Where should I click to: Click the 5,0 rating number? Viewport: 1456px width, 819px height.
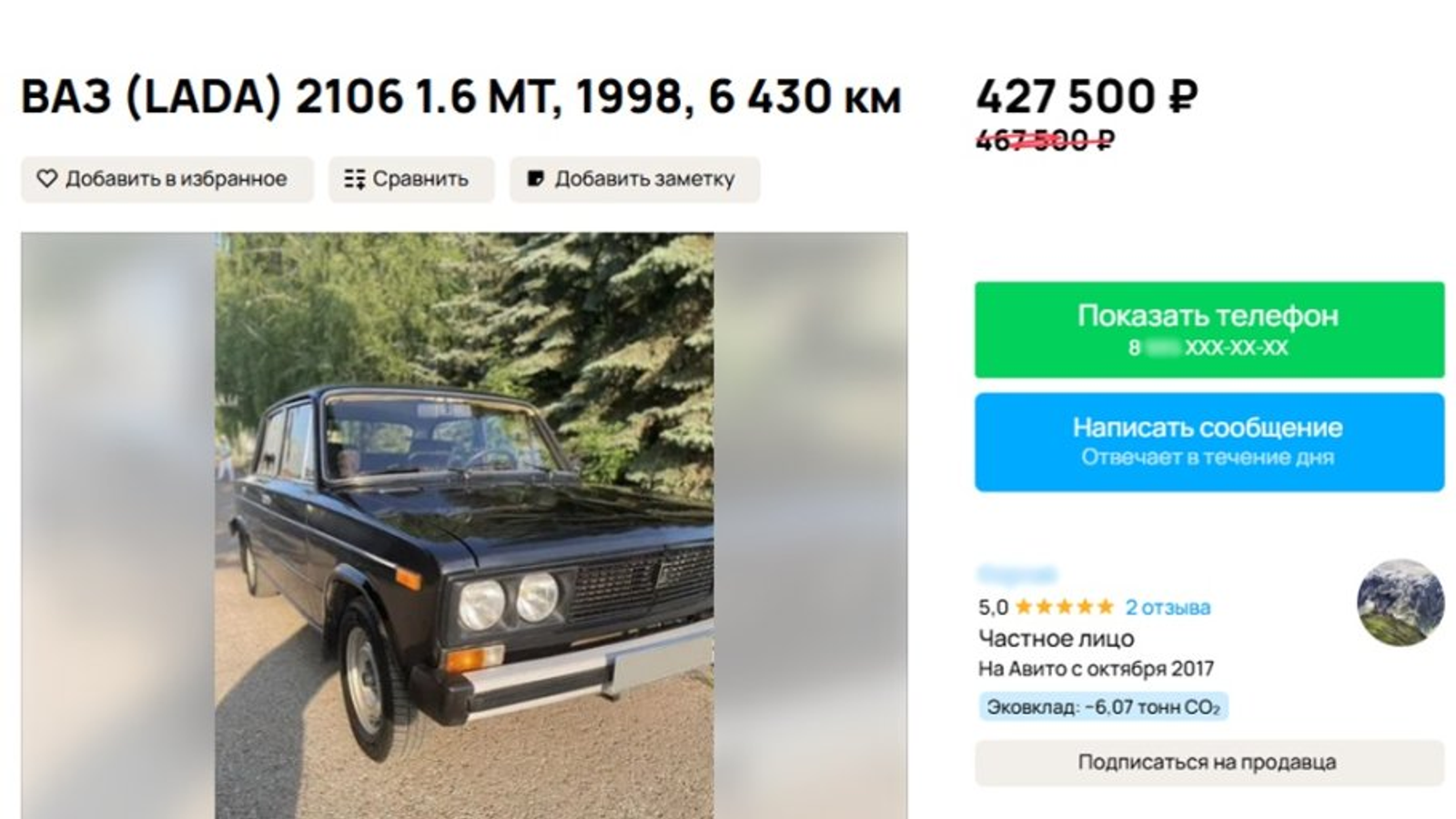click(x=993, y=607)
